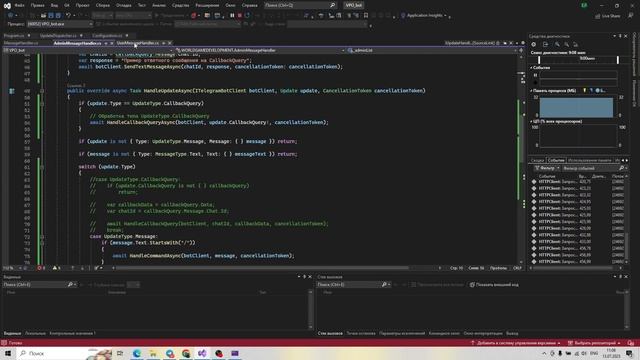Restart the debug session icon

247,16
